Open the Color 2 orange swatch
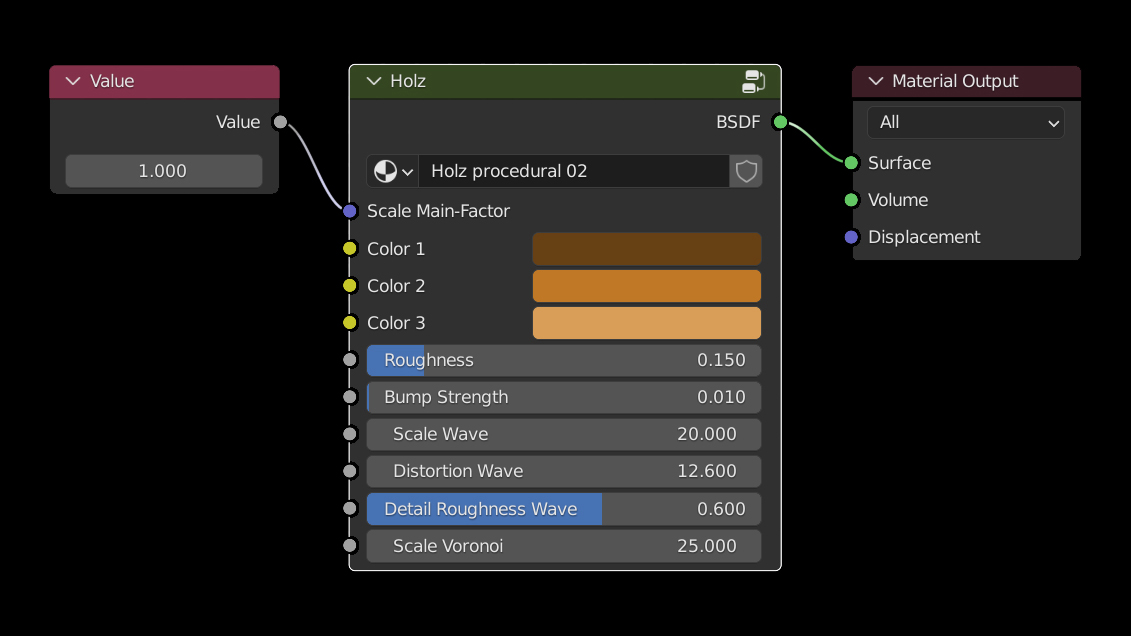The height and width of the screenshot is (636, 1131). (x=646, y=286)
